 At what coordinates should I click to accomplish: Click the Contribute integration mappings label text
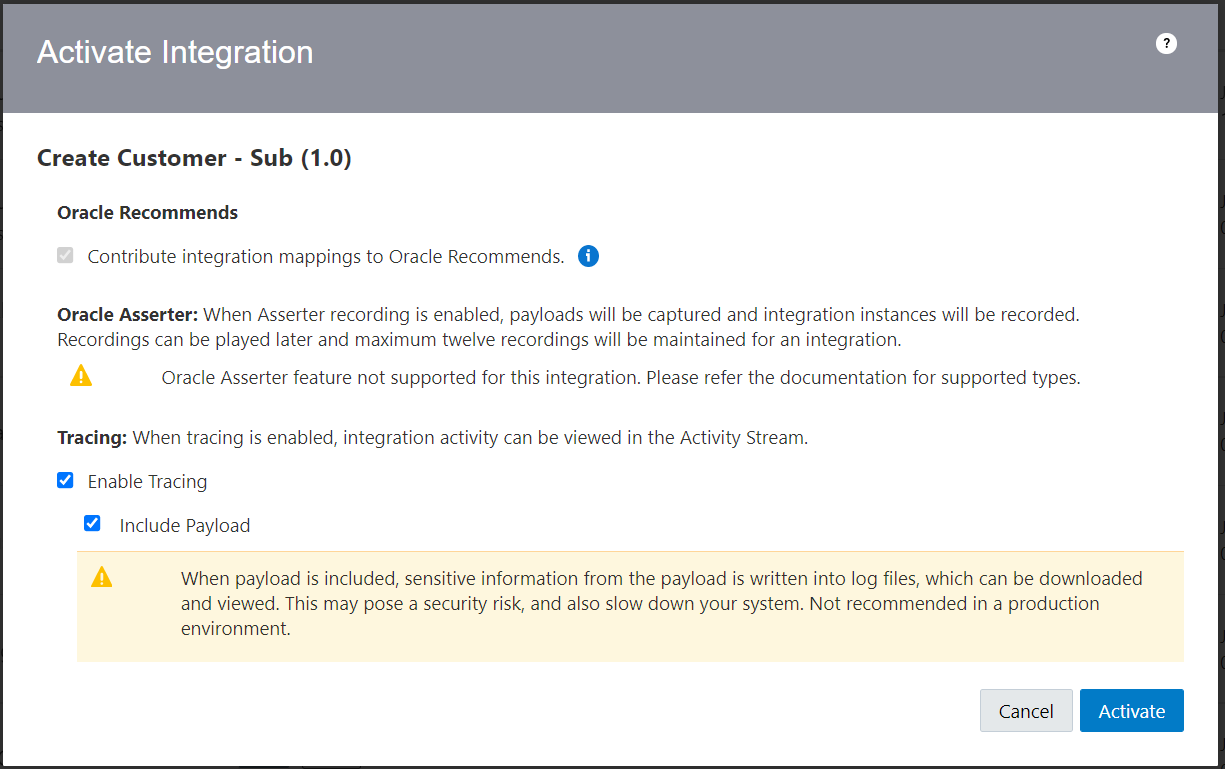pos(326,256)
